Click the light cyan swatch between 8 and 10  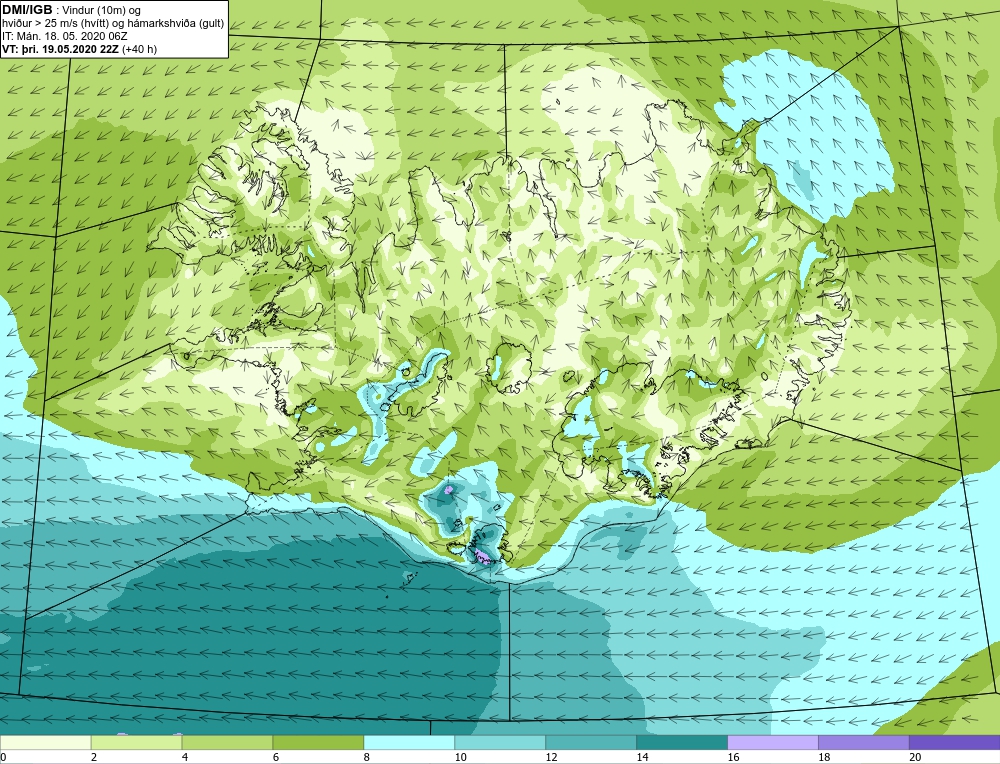tap(409, 742)
